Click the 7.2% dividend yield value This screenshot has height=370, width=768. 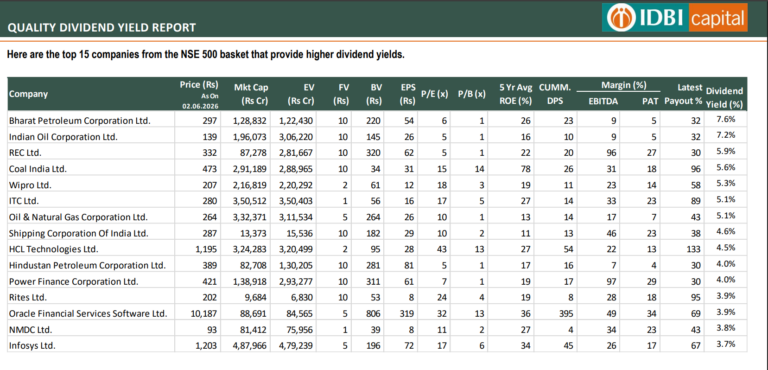coord(726,135)
